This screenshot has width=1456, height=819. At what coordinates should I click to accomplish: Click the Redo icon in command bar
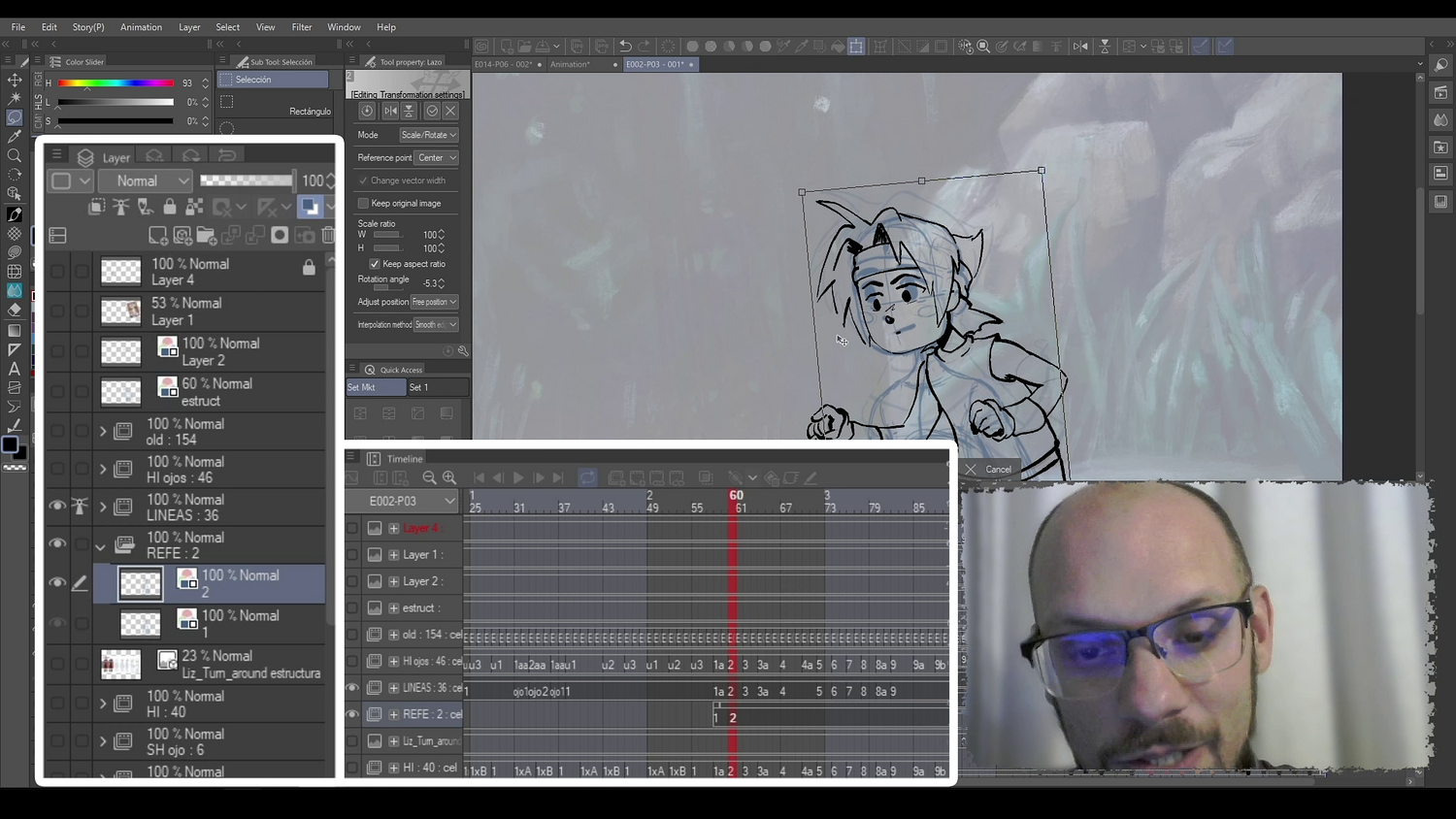pyautogui.click(x=645, y=46)
